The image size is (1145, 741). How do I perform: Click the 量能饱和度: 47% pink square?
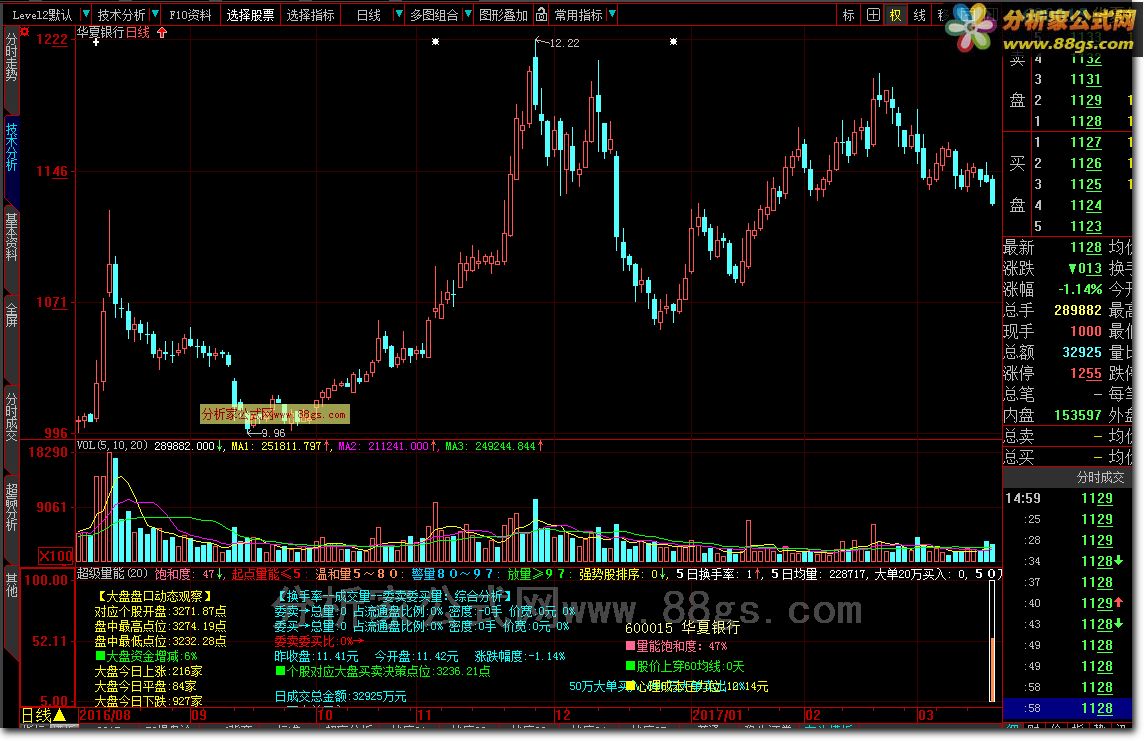pyautogui.click(x=630, y=646)
